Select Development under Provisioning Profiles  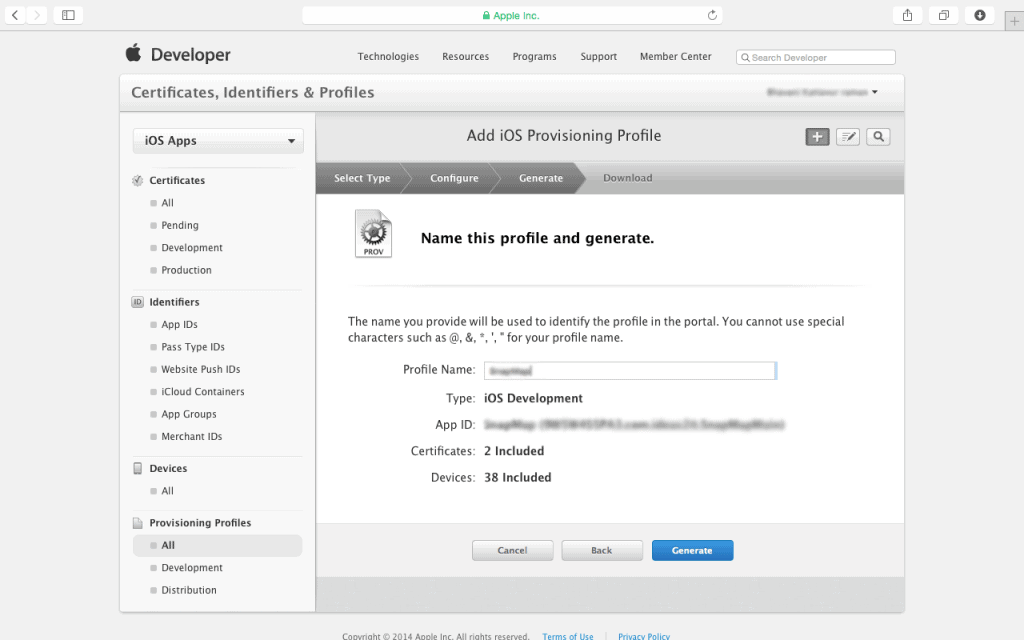192,568
